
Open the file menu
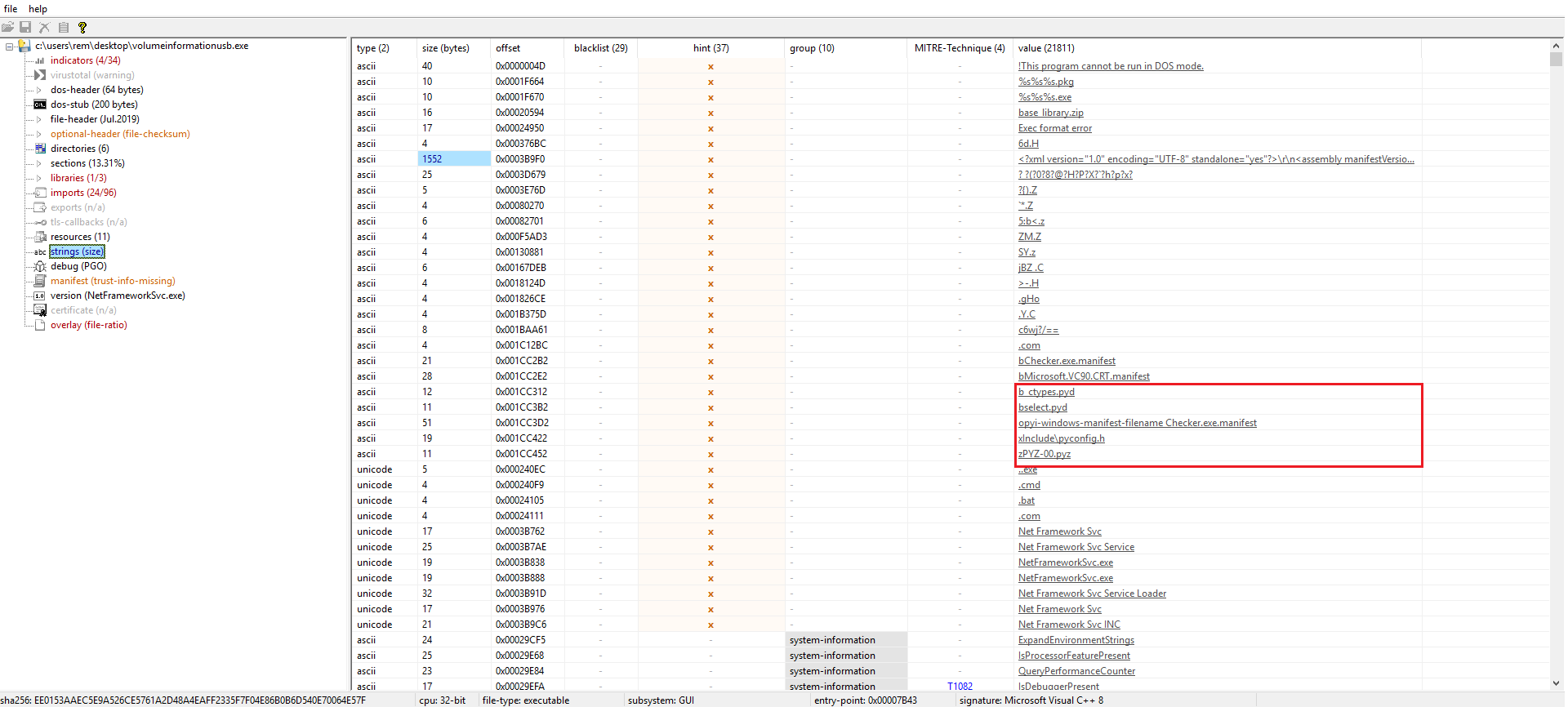pos(11,9)
